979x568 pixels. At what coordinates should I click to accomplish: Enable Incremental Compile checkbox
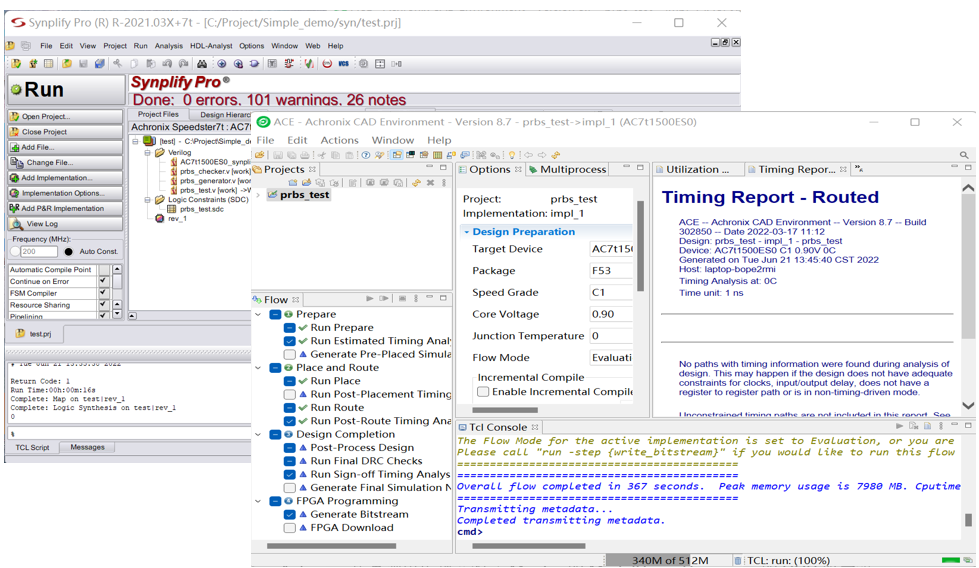pyautogui.click(x=483, y=392)
